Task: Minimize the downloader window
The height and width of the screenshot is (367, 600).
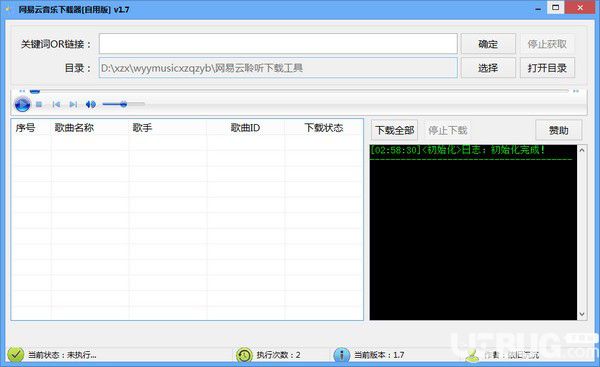Action: pos(538,8)
